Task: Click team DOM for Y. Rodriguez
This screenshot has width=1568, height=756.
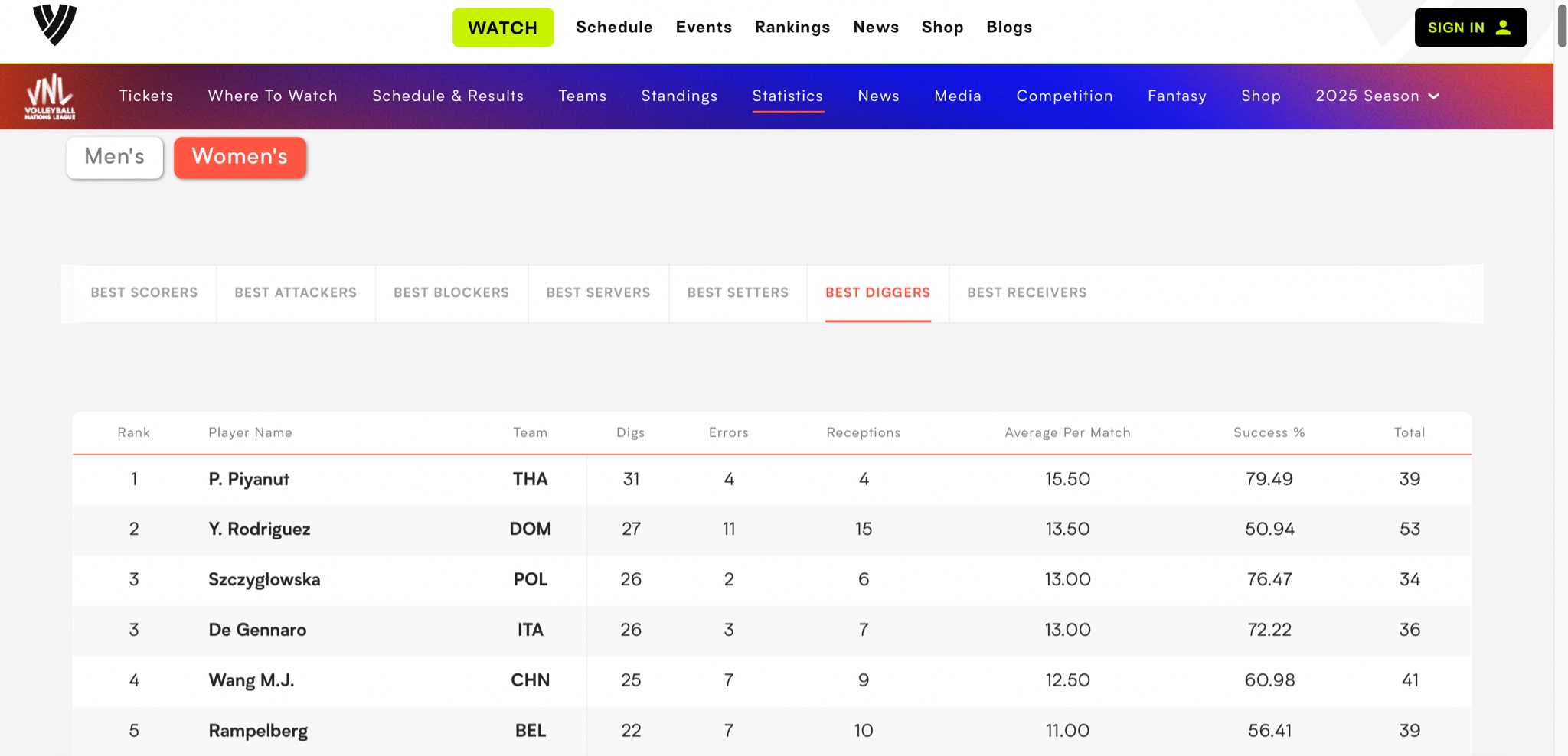Action: click(530, 529)
